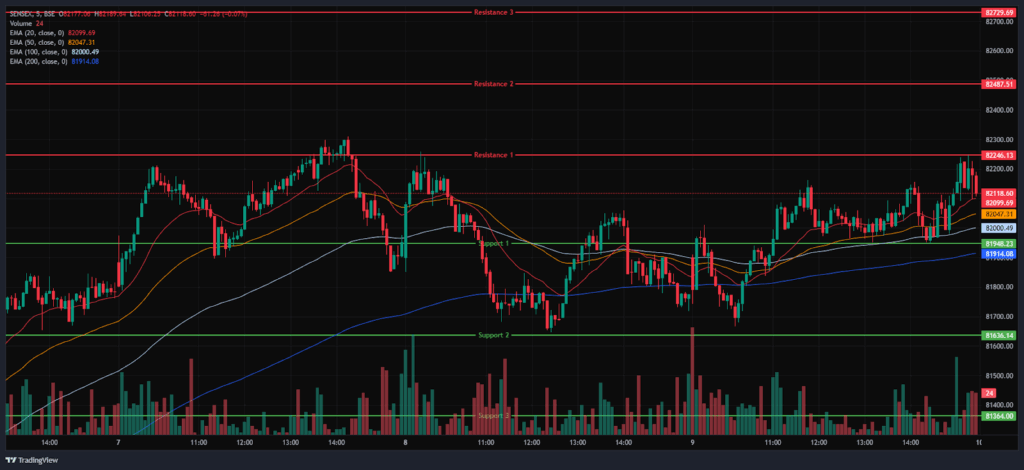Select the green 81636.14 support price tag

coord(999,335)
